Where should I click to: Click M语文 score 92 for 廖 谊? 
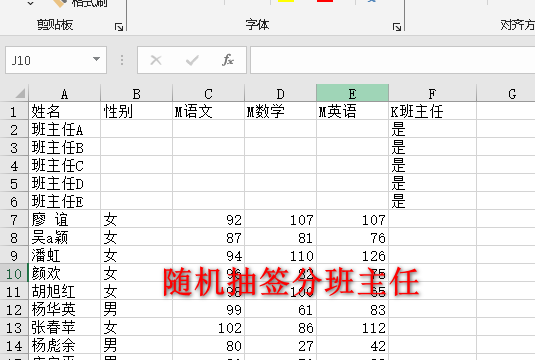208,219
